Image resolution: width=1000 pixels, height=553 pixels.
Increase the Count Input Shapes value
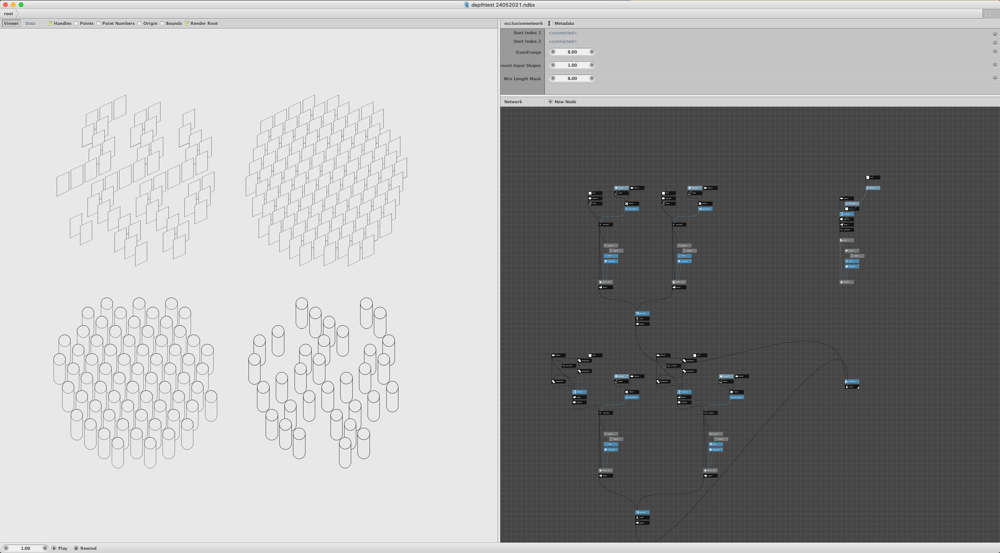pyautogui.click(x=592, y=65)
